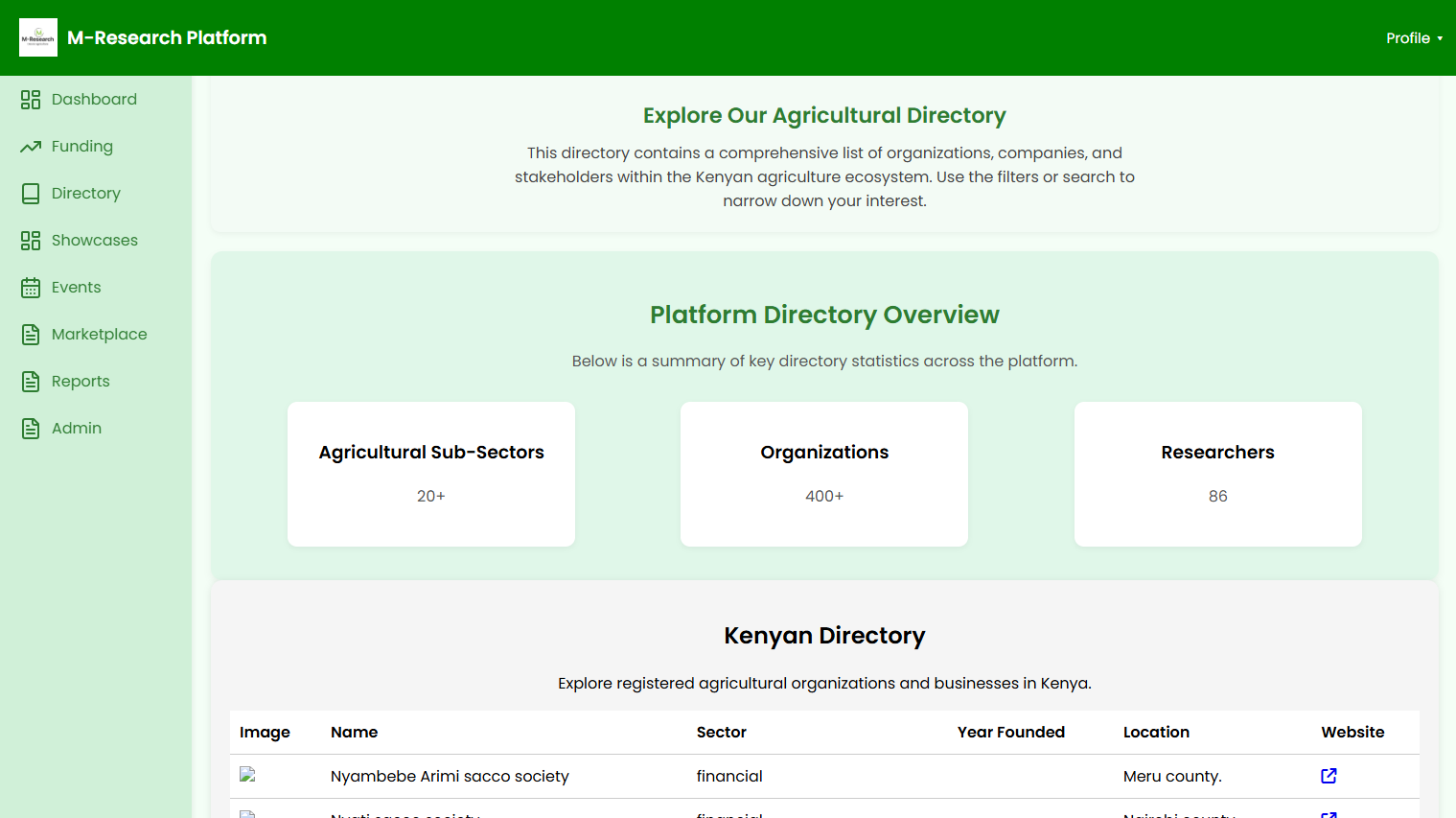
Task: Open Showcases using its grid icon
Action: pyautogui.click(x=29, y=240)
